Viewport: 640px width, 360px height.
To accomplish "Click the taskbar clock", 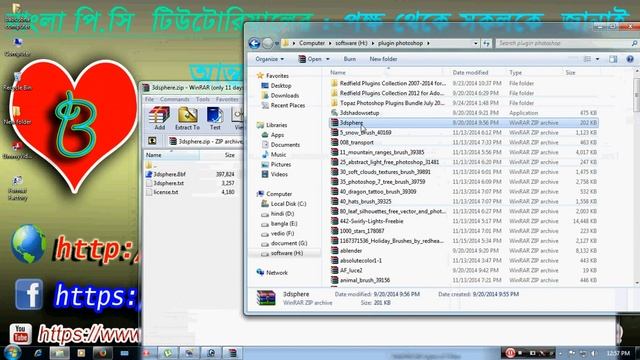I will tap(618, 353).
